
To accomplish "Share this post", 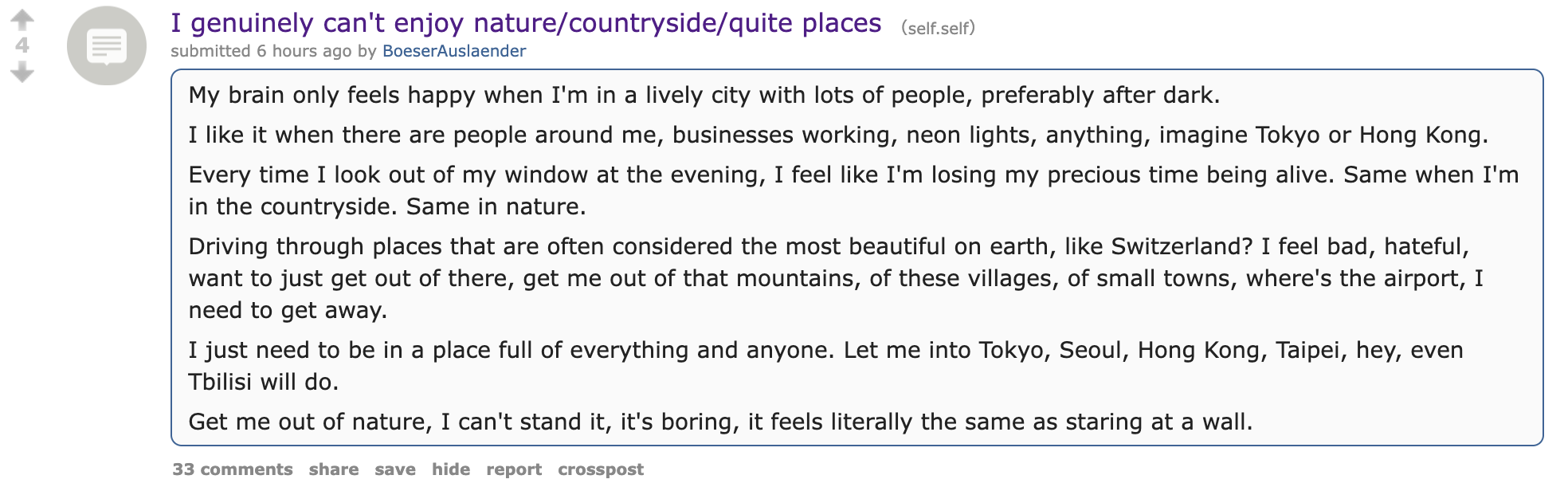I will [x=334, y=469].
